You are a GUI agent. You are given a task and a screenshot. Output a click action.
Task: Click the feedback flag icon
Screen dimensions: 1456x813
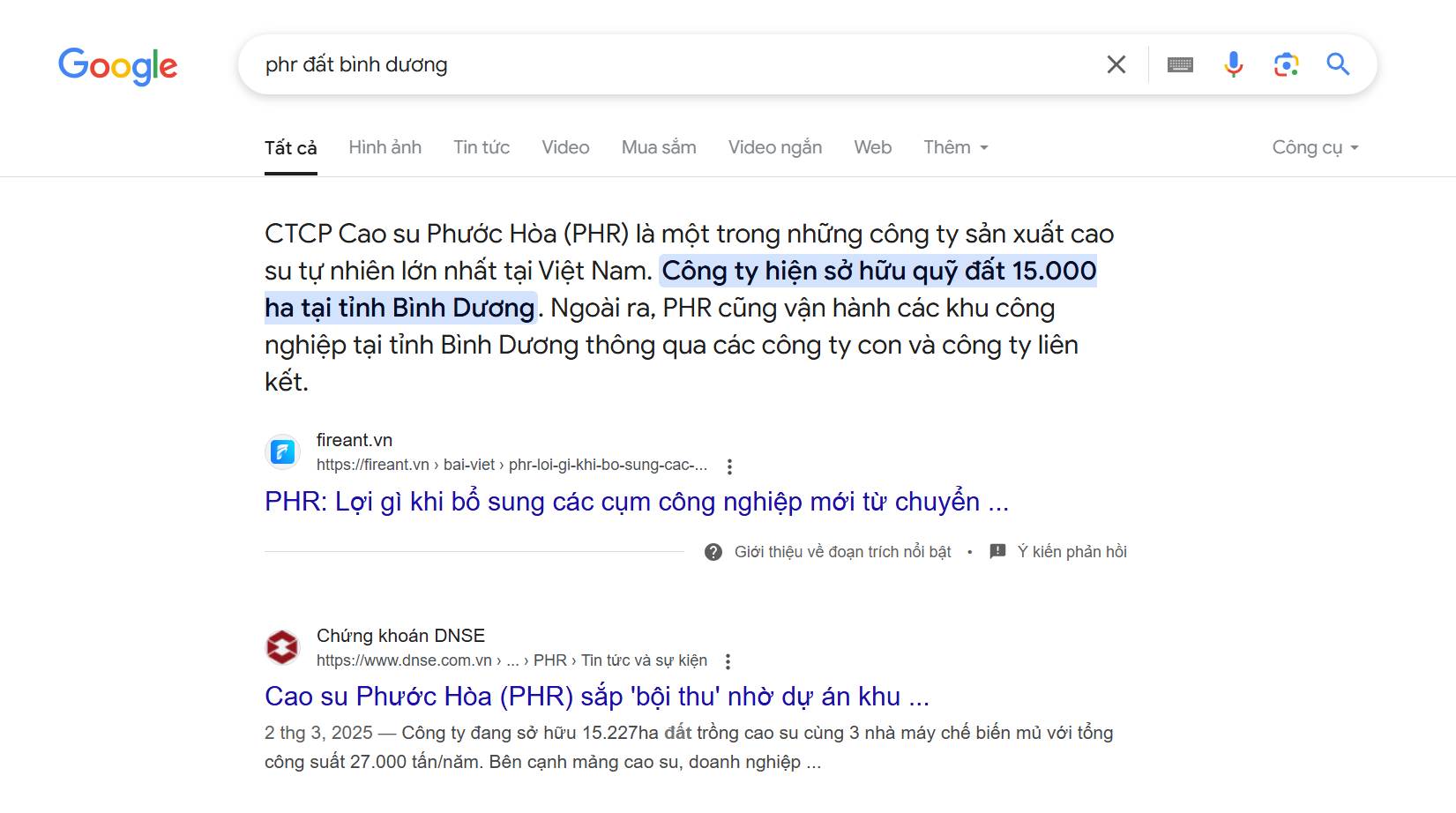(997, 552)
